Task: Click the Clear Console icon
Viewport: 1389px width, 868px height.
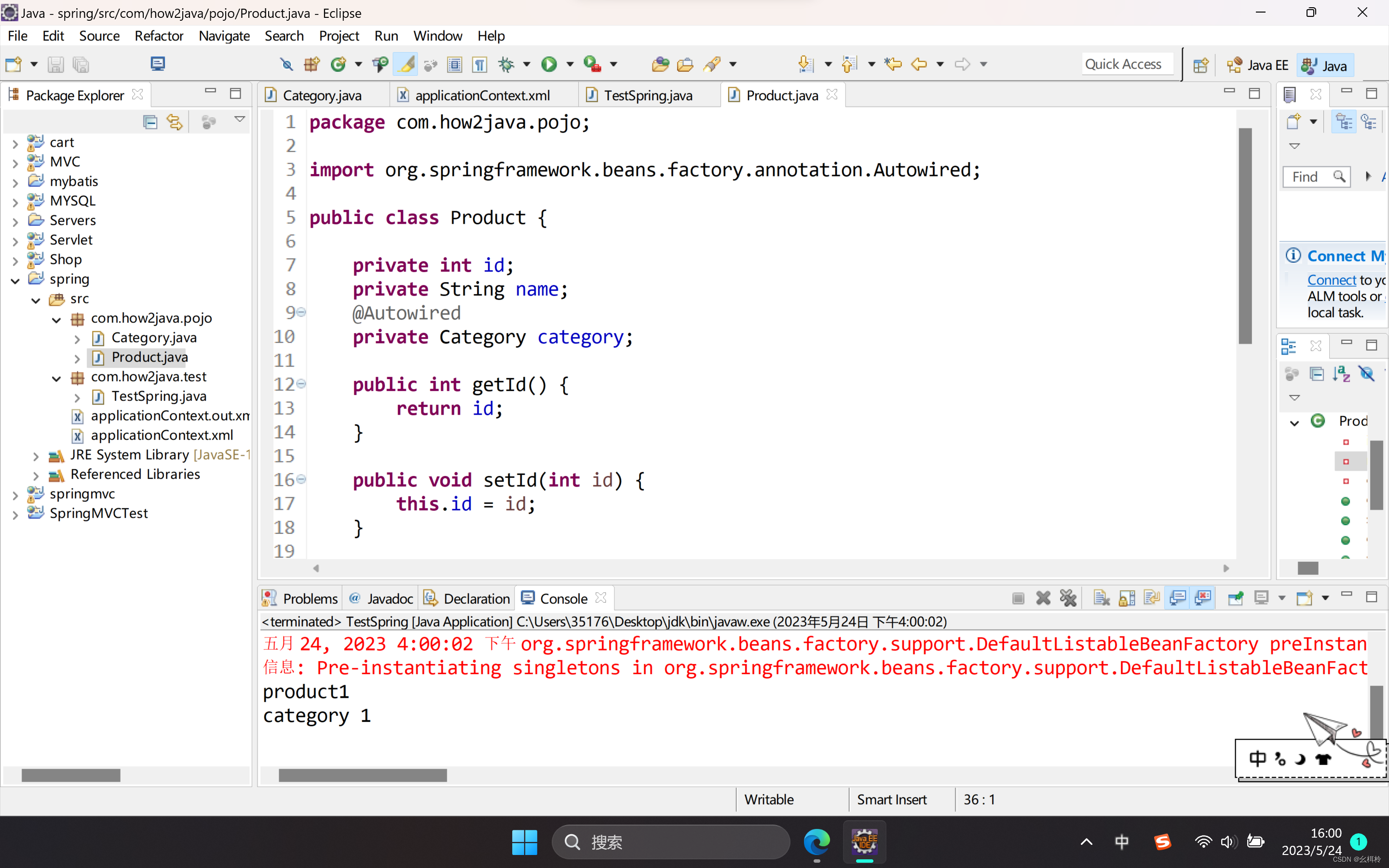Action: [x=1101, y=598]
